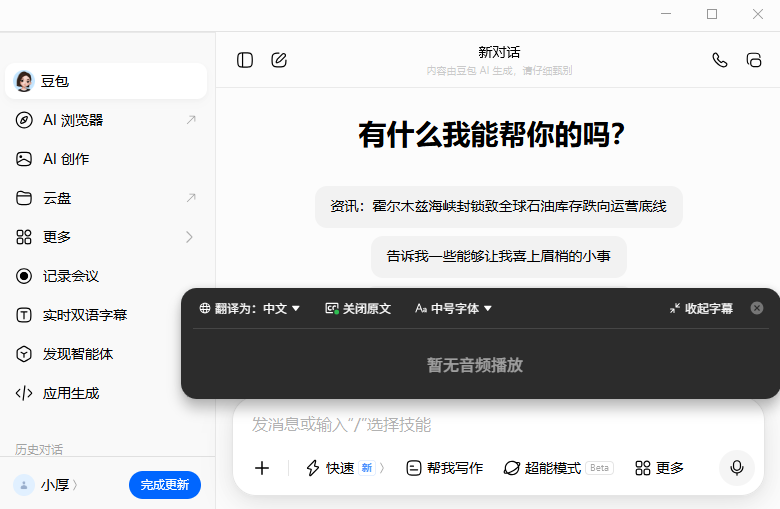Minimize the window
The width and height of the screenshot is (780, 509).
[666, 14]
